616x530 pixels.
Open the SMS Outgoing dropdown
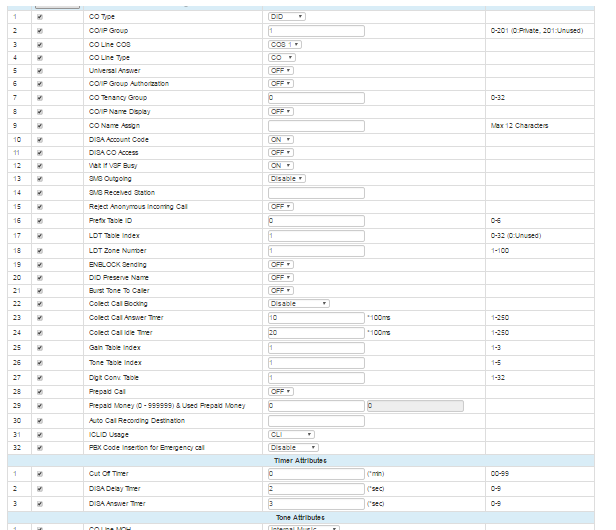287,179
